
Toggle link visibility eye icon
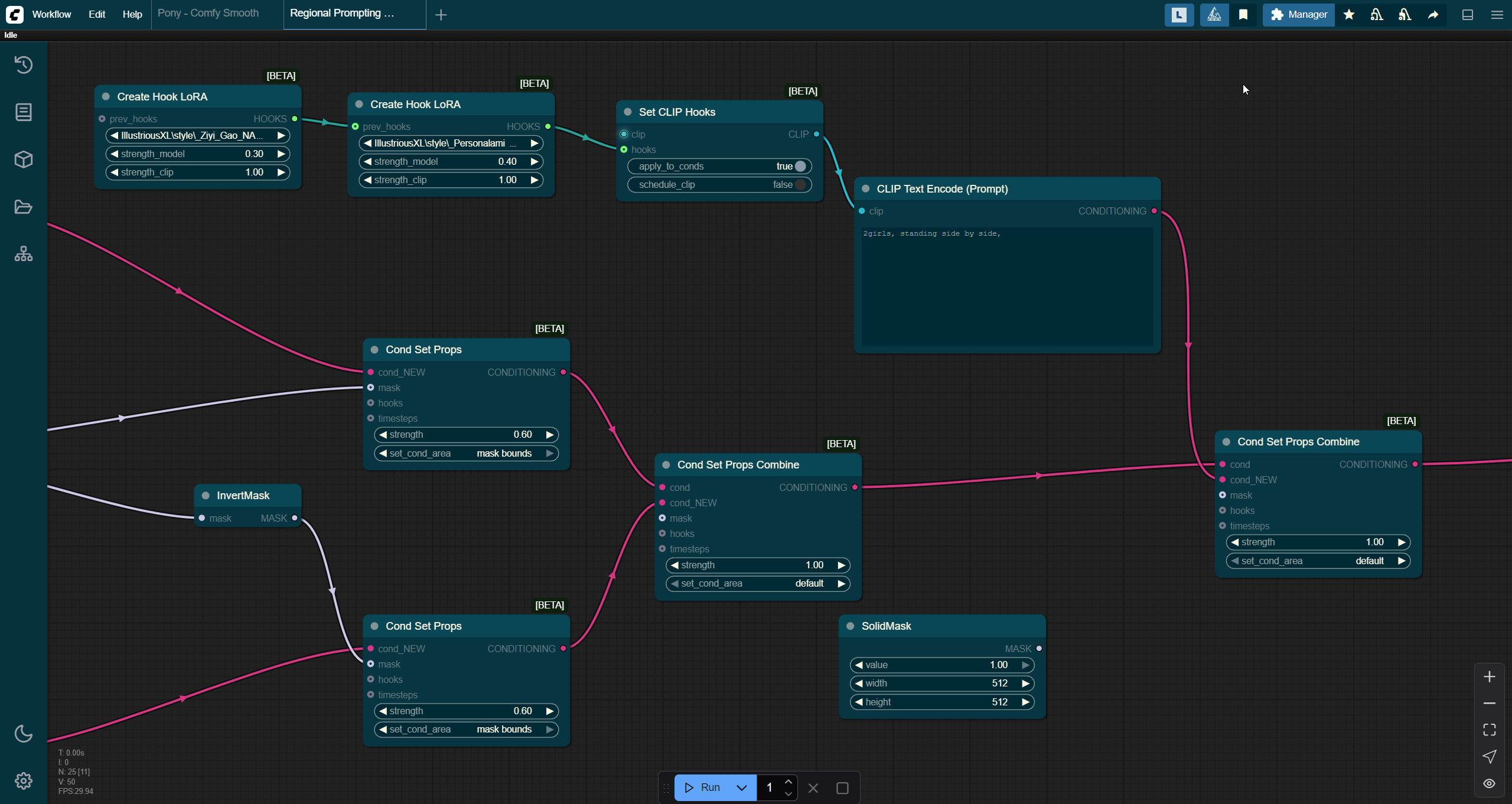pos(1490,783)
